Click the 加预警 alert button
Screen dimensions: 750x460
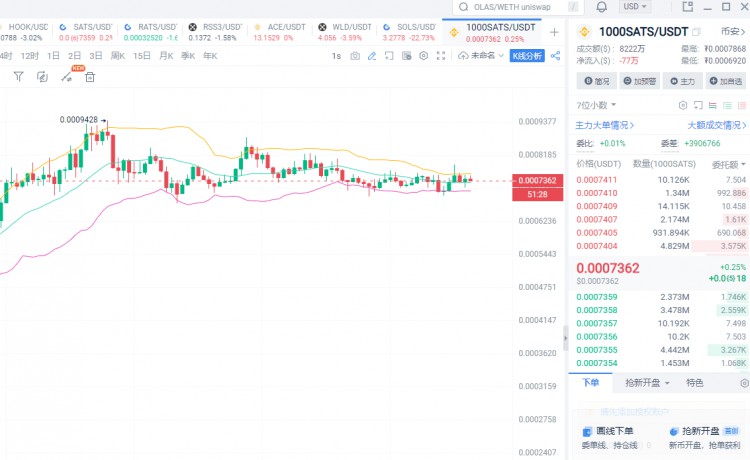(x=640, y=81)
